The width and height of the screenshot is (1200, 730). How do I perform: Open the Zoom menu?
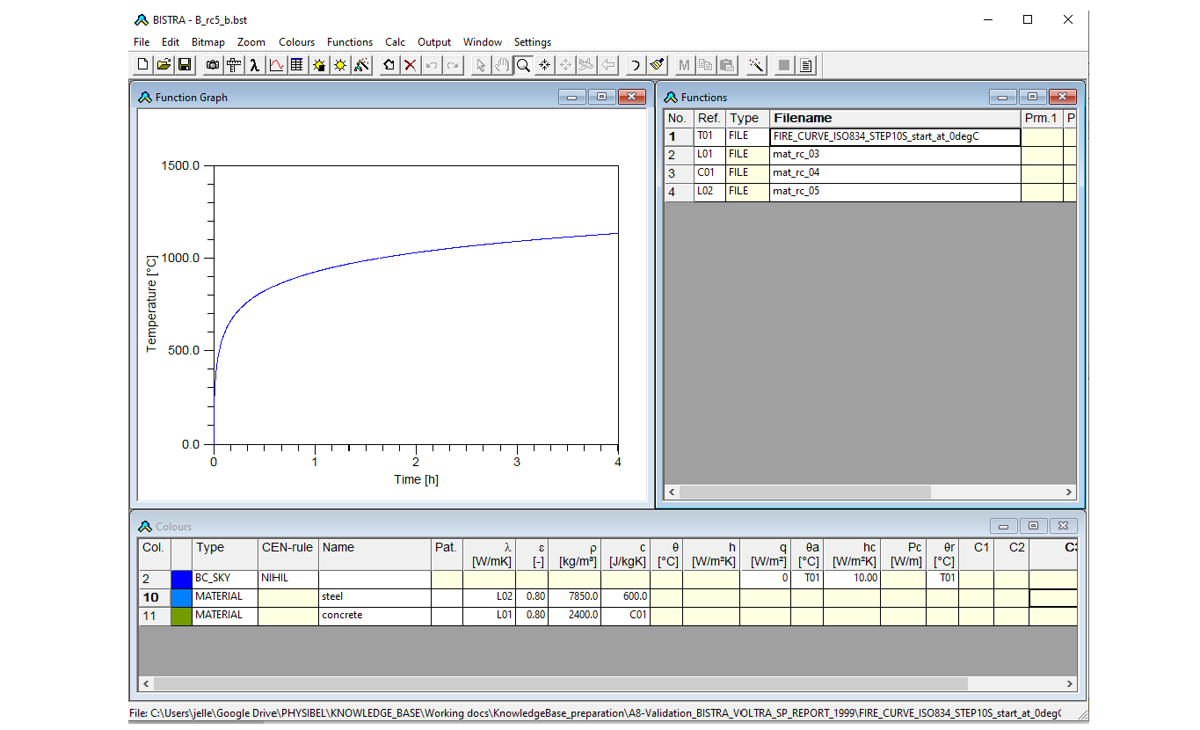point(251,42)
